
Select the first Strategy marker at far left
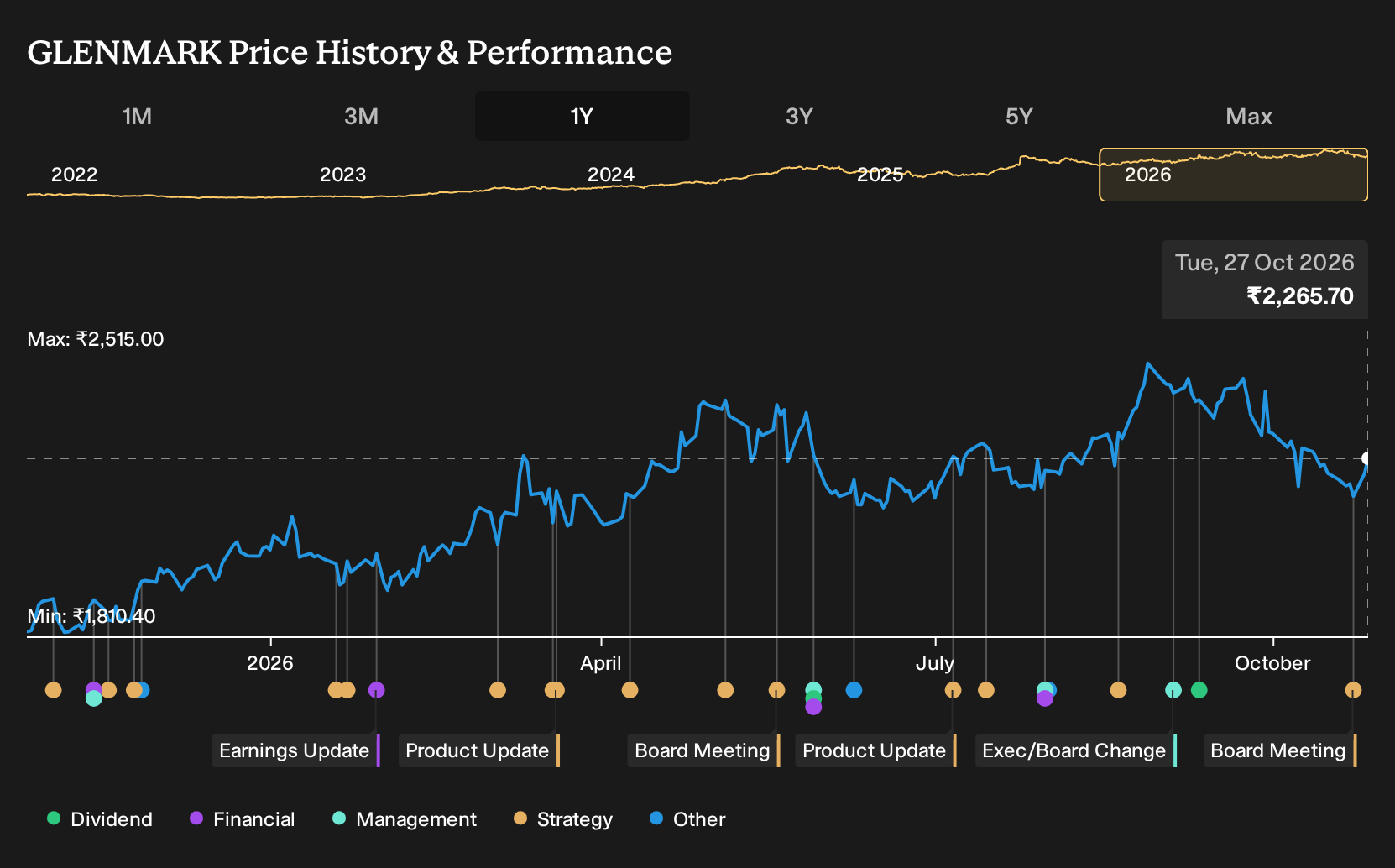pos(53,690)
